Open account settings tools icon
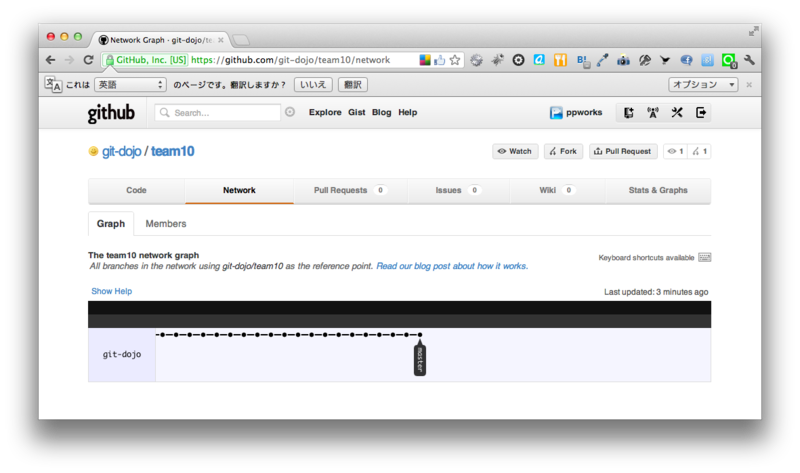 point(677,113)
